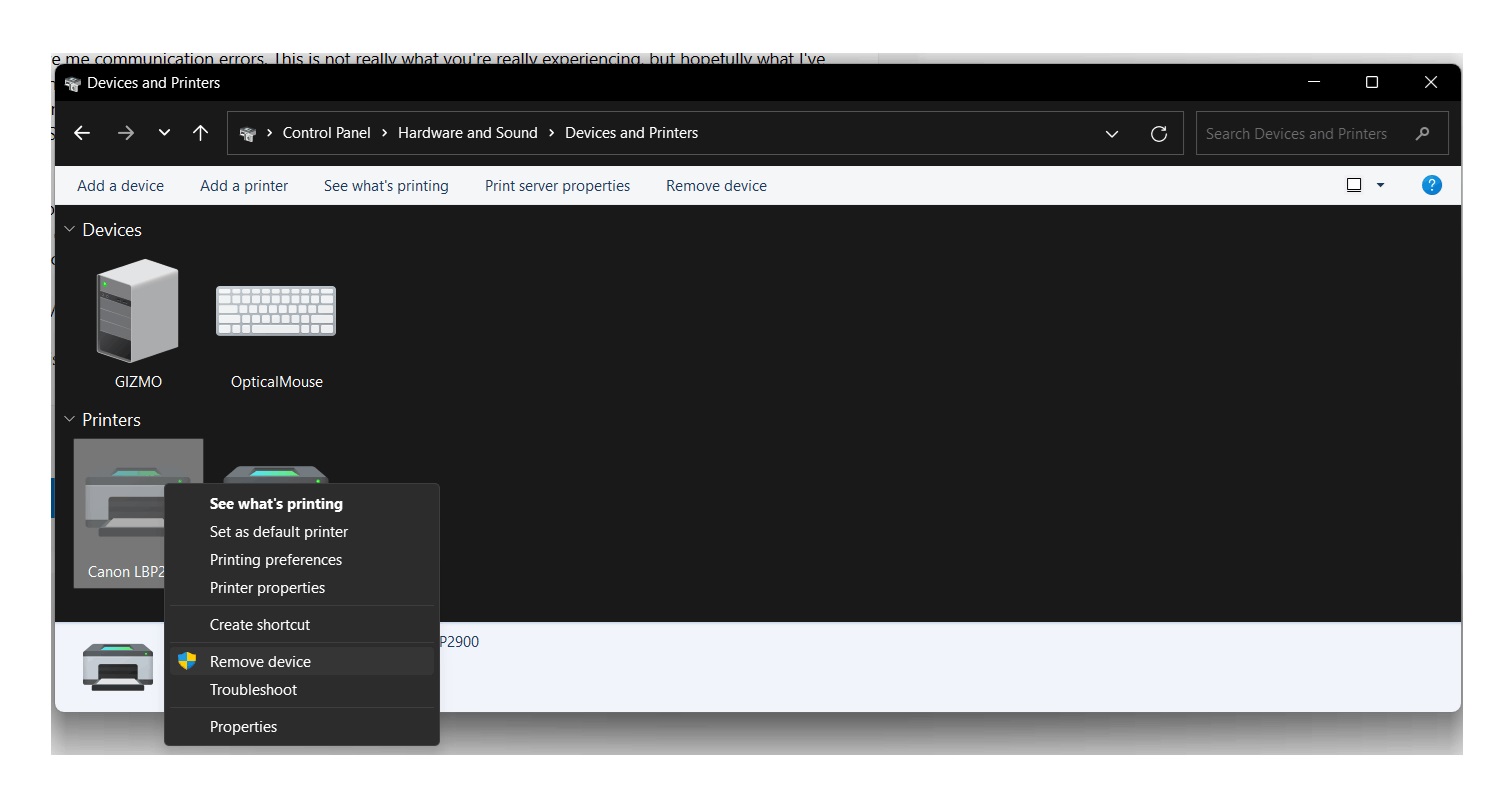Open the view options dropdown arrow
Image resolution: width=1506 pixels, height=802 pixels.
point(1381,185)
